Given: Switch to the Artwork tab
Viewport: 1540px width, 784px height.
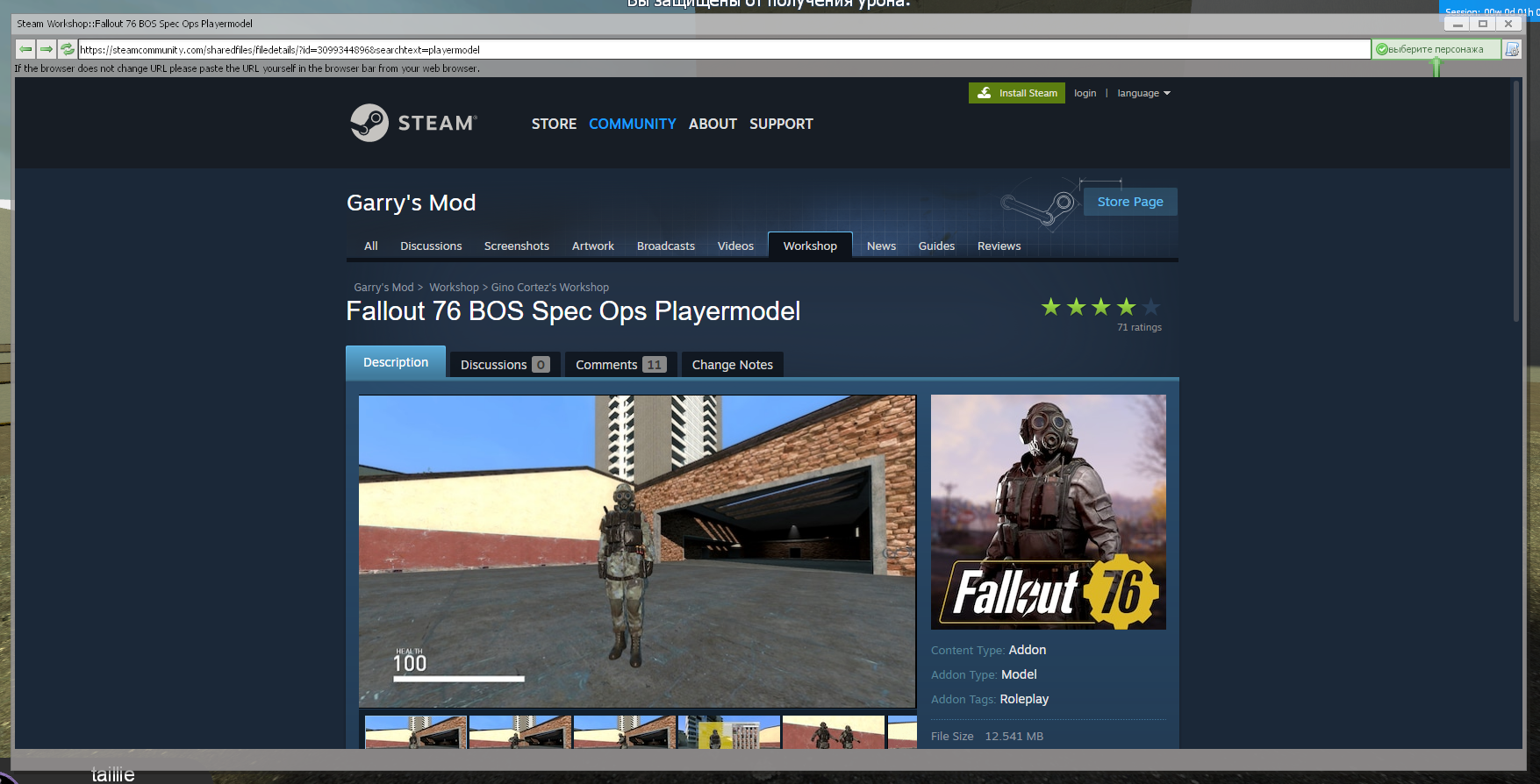Looking at the screenshot, I should (x=593, y=246).
